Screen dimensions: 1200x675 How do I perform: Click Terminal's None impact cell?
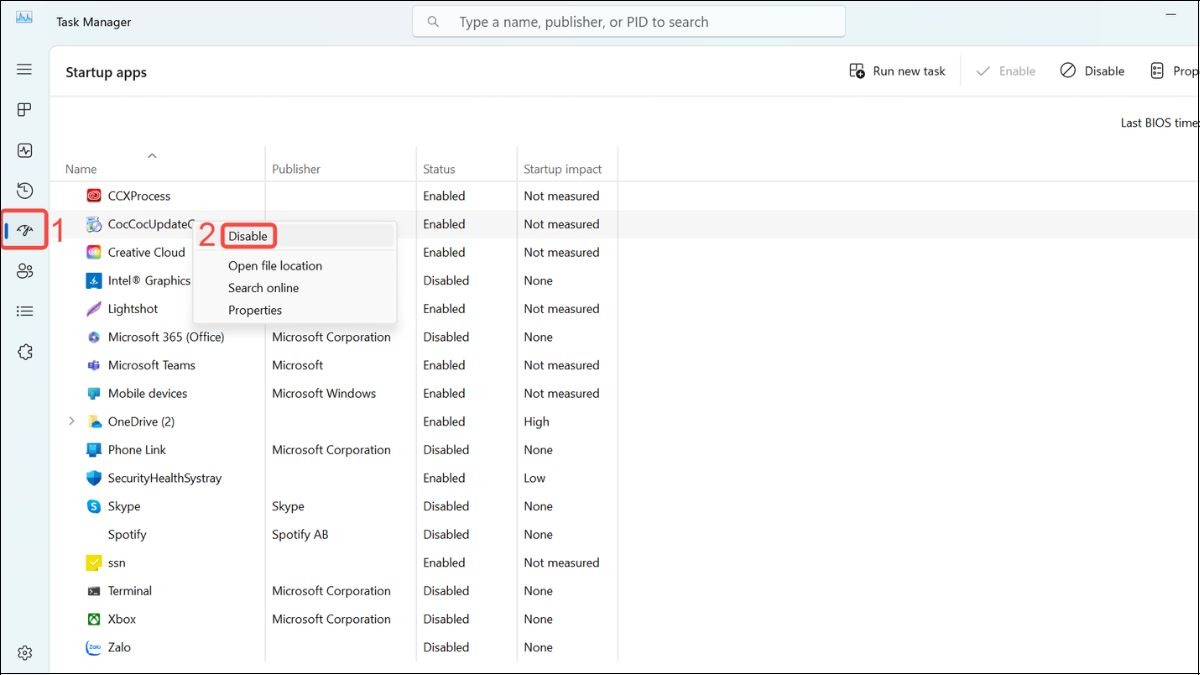click(538, 591)
